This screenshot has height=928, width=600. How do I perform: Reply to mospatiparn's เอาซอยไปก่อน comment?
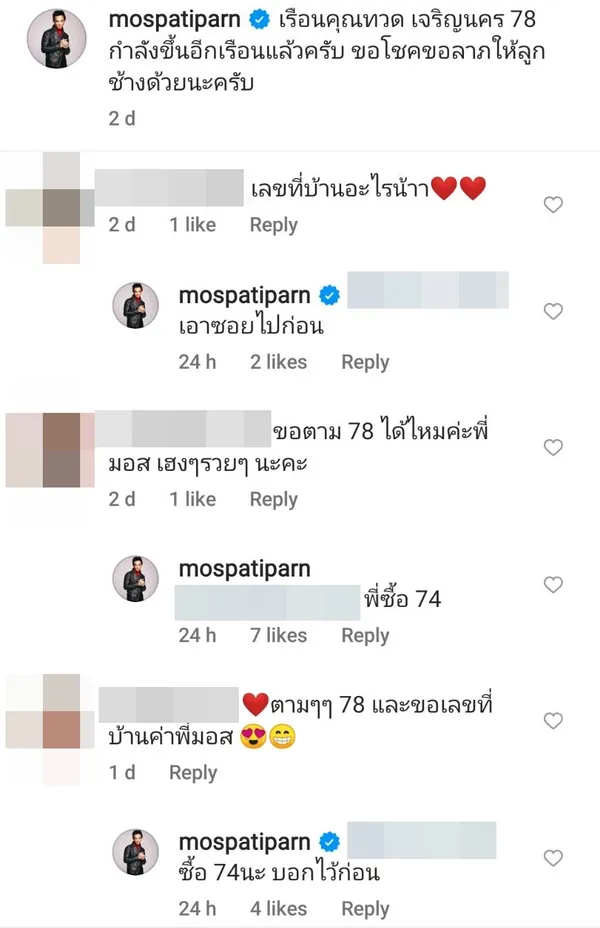coord(365,362)
